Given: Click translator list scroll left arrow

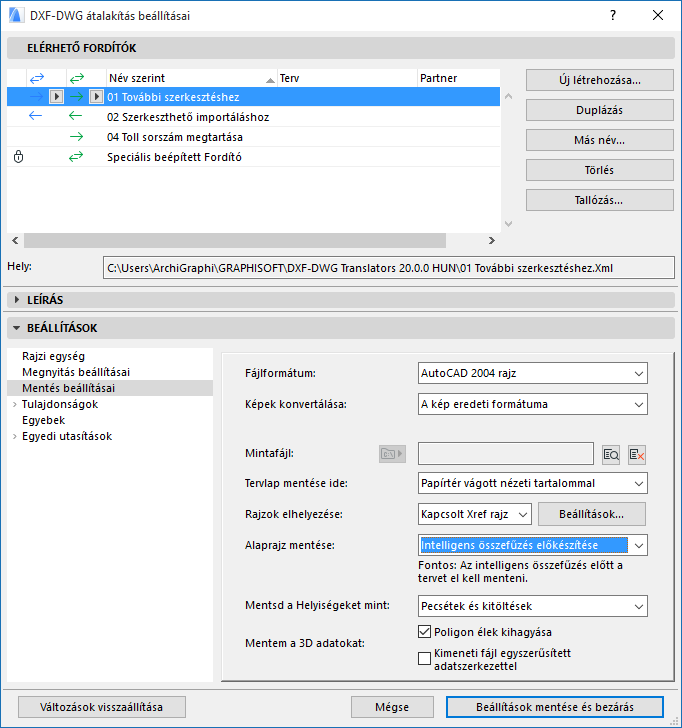Looking at the screenshot, I should point(15,240).
